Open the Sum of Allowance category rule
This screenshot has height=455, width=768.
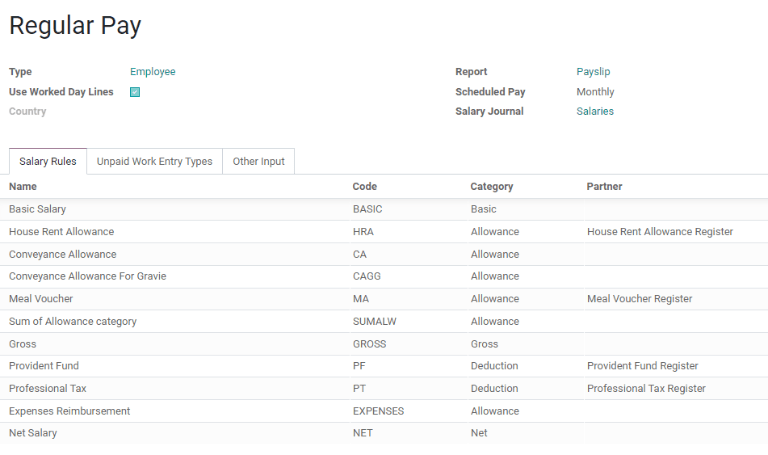click(73, 321)
